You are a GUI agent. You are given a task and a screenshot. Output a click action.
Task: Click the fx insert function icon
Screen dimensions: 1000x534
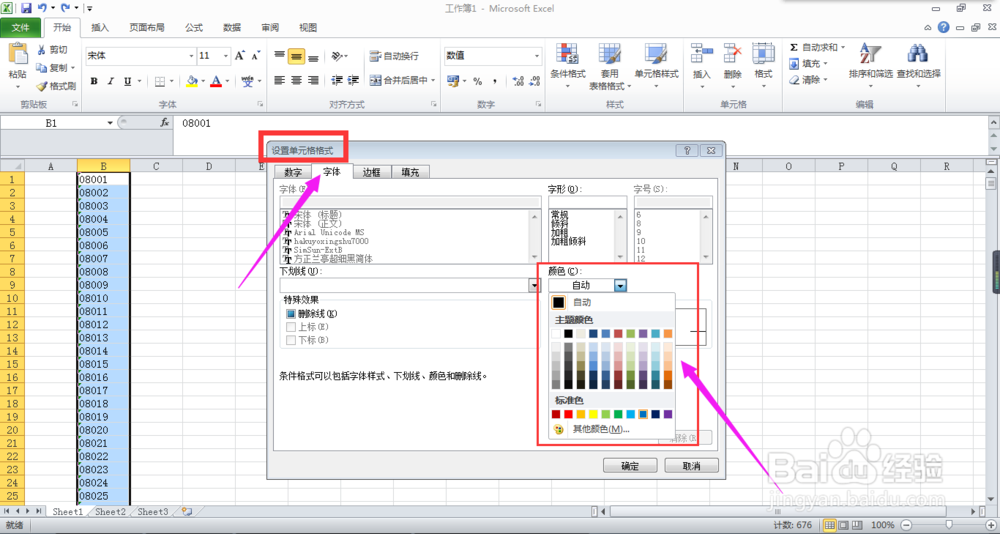point(165,122)
